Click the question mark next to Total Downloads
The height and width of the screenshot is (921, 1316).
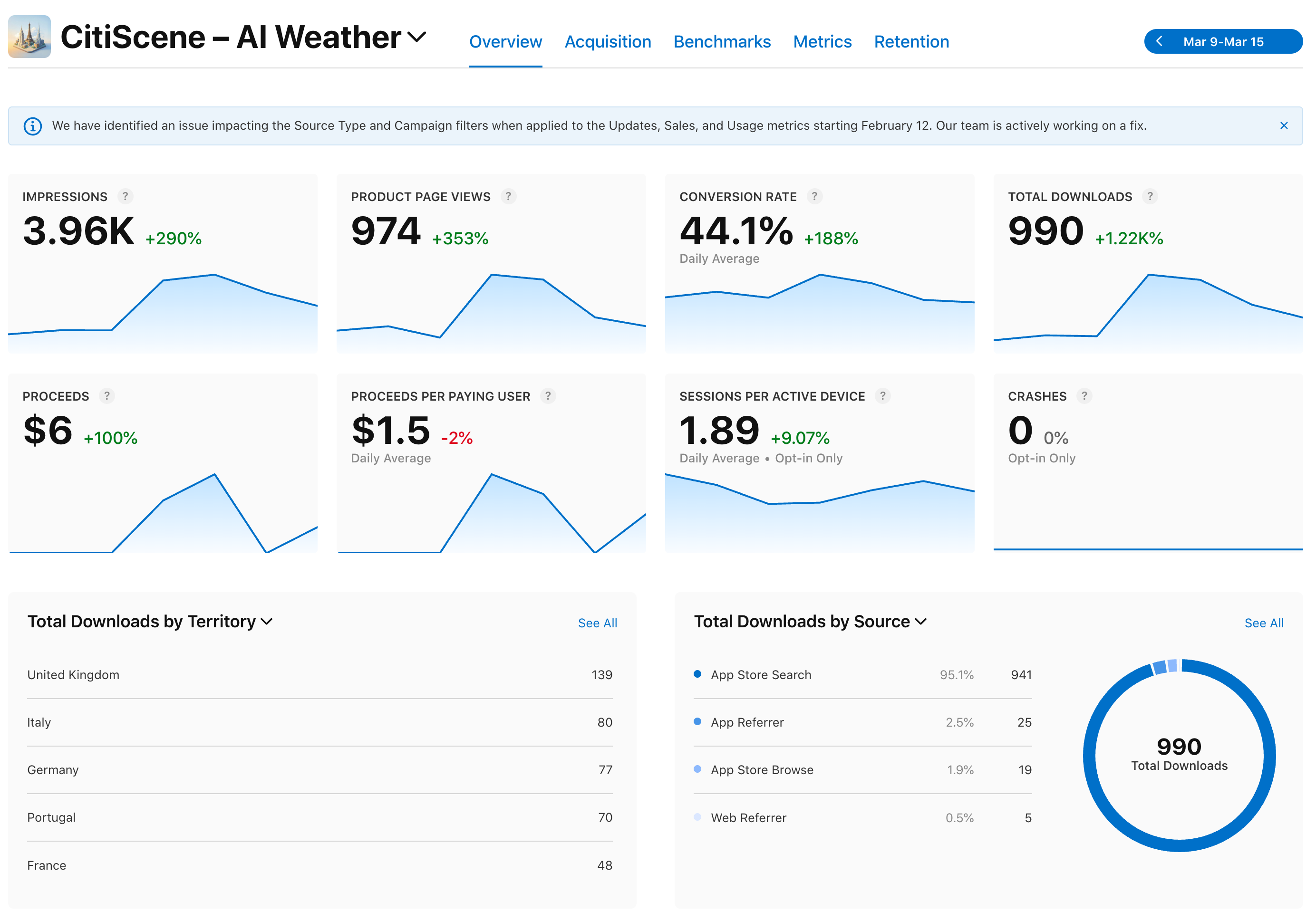coord(1149,196)
